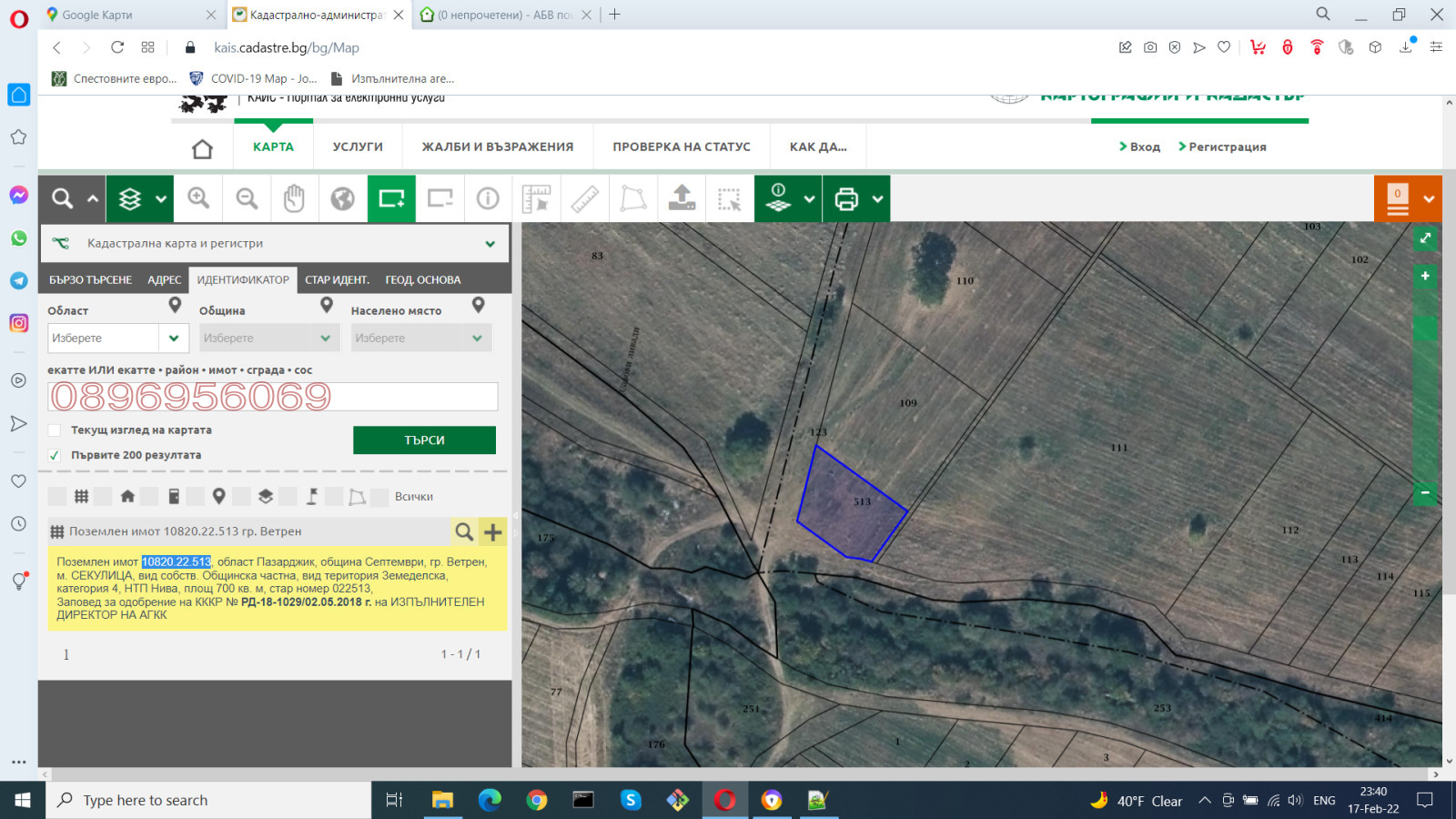
Task: Open the КАК ДА... menu item
Action: pos(818,147)
